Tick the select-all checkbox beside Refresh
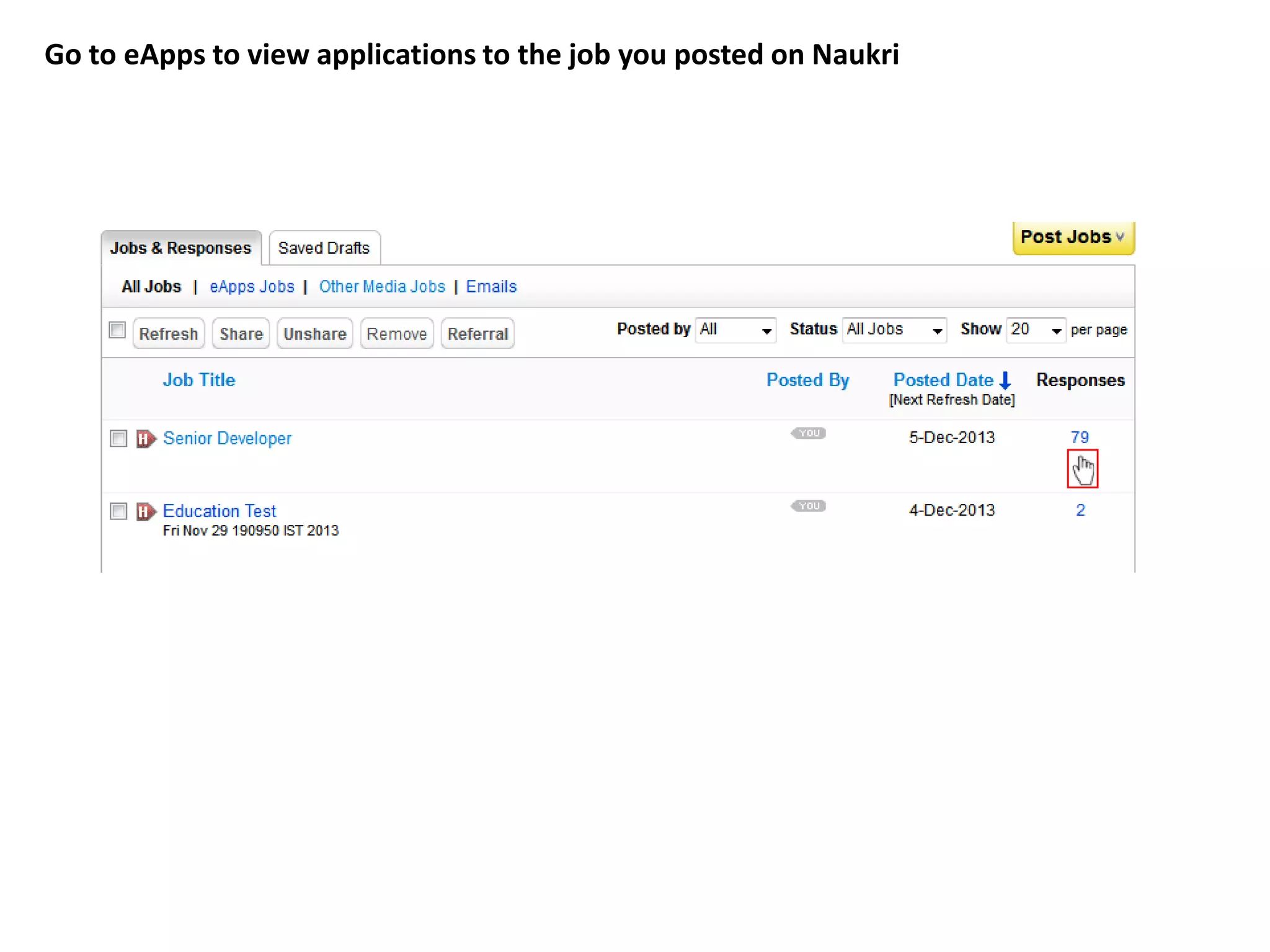This screenshot has width=1270, height=952. coord(117,330)
